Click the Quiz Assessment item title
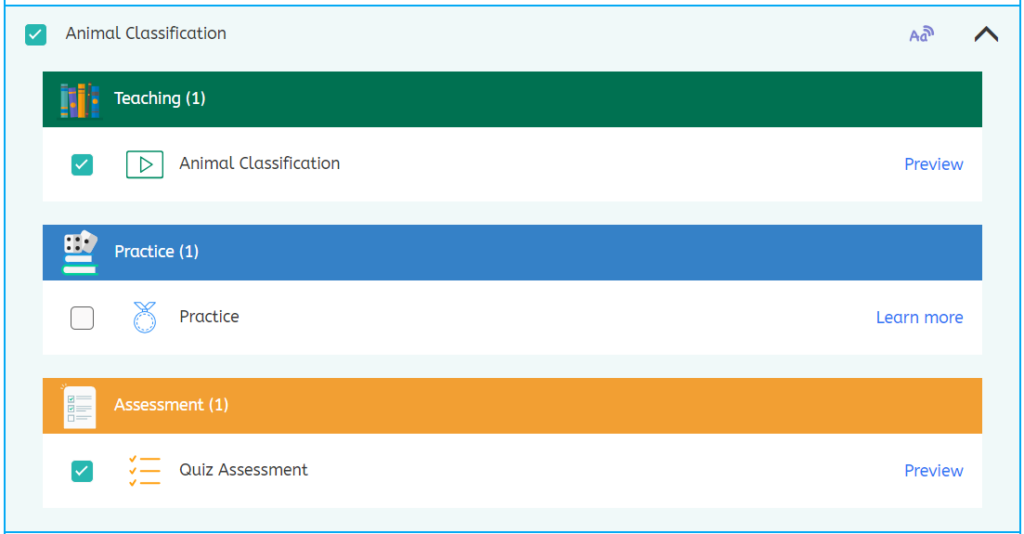 (x=243, y=470)
